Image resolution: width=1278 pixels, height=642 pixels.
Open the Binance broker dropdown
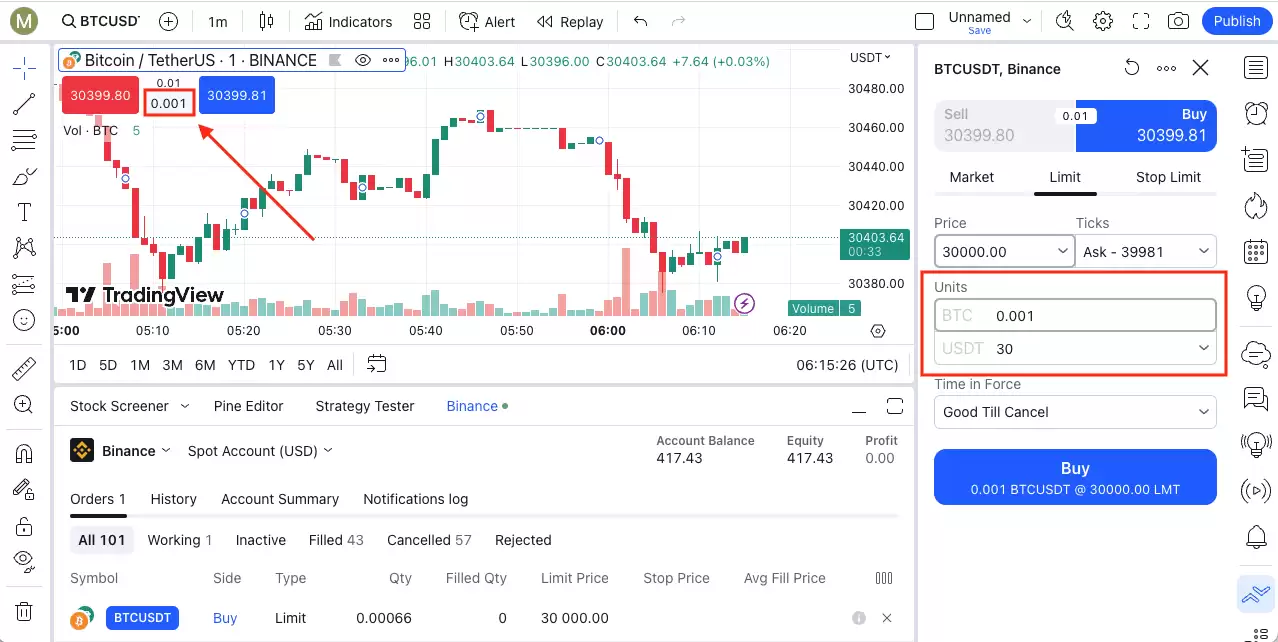[x=135, y=451]
